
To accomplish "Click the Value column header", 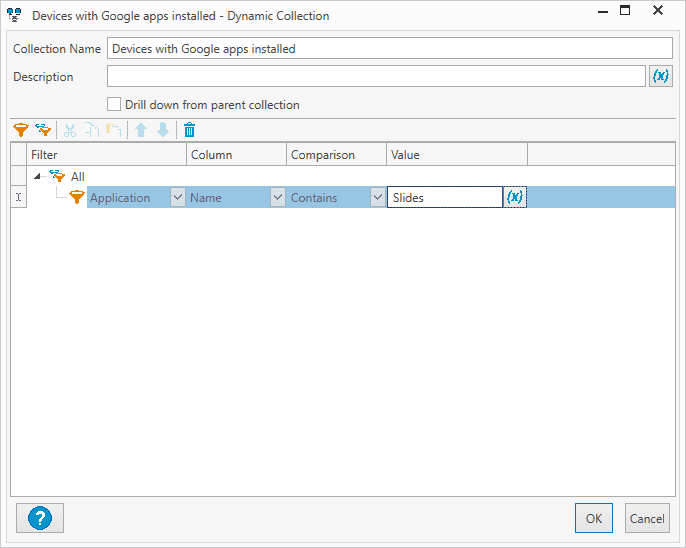I will (457, 154).
